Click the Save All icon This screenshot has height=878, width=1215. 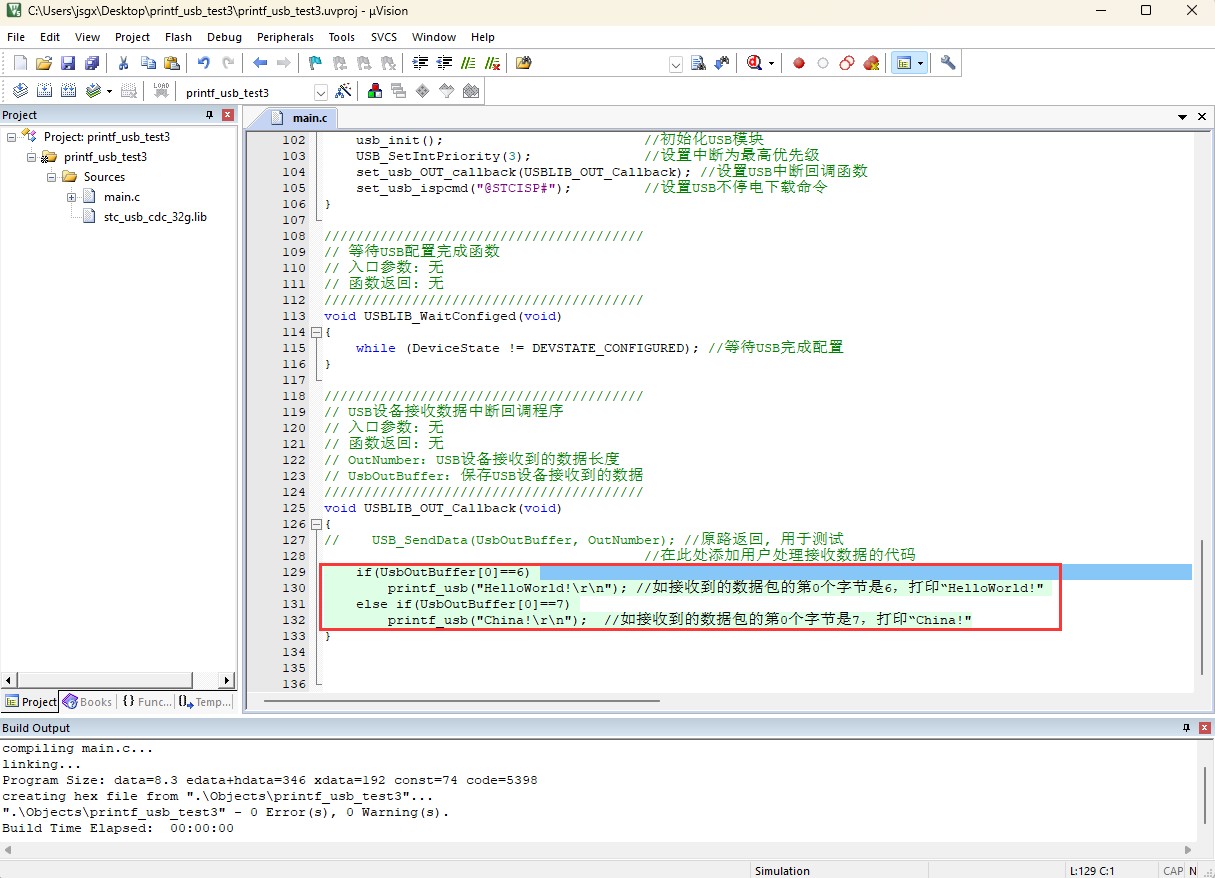pos(92,63)
